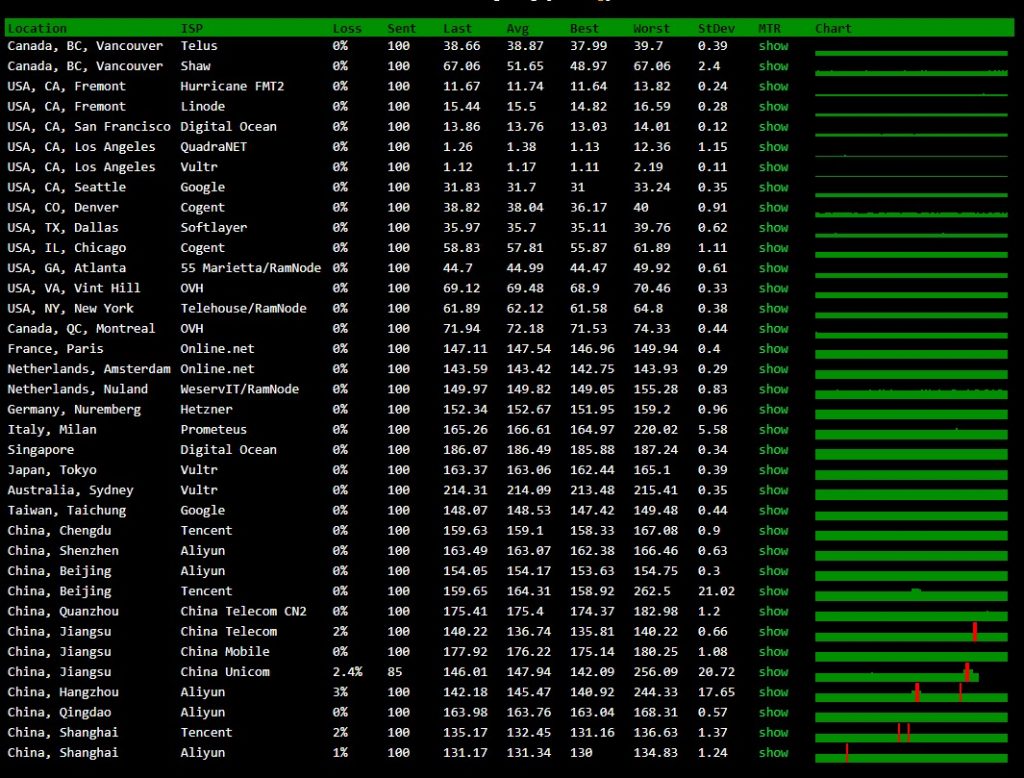Click the Sent column header

(401, 28)
